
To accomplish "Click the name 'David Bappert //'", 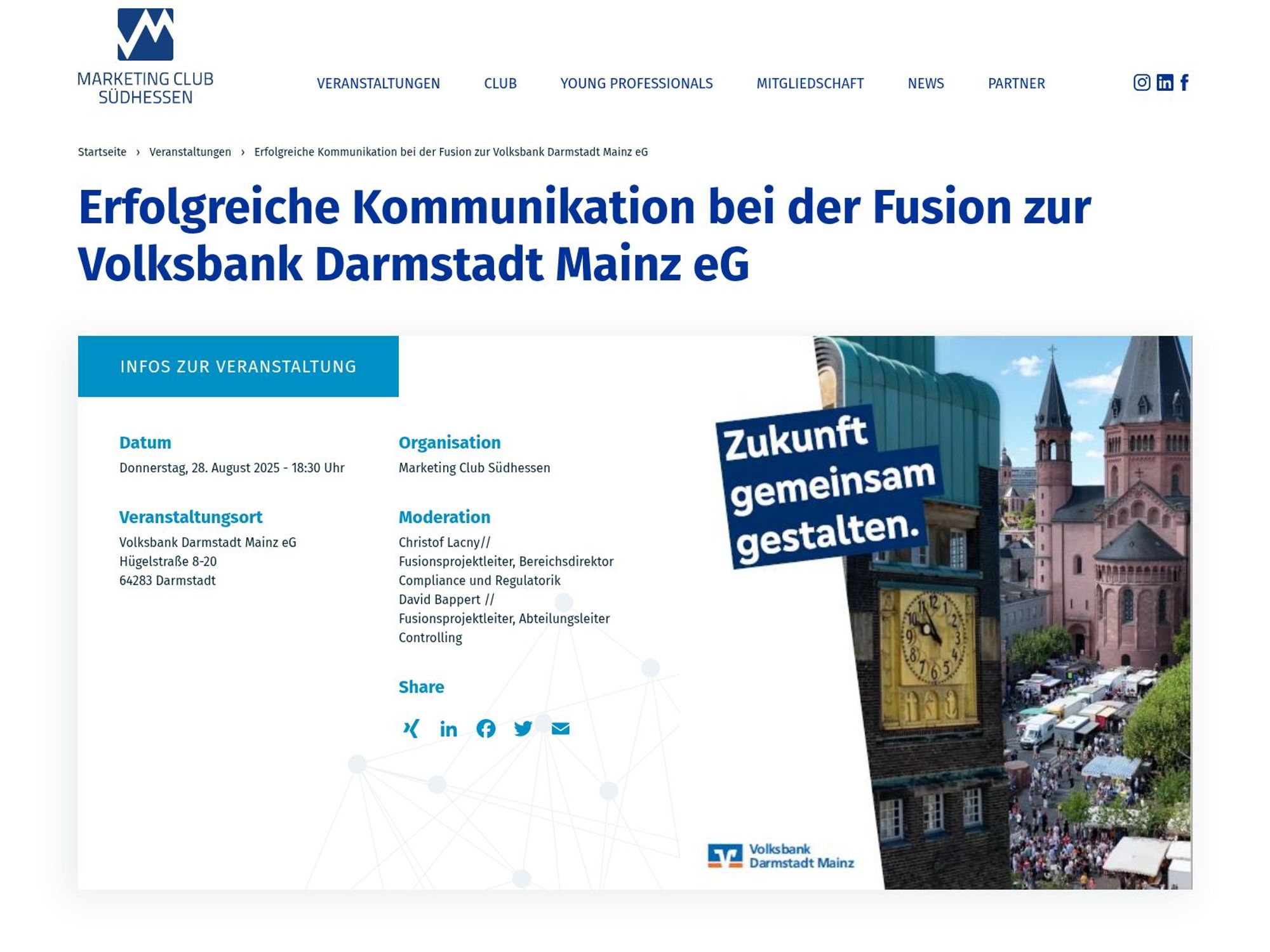I will (x=446, y=600).
